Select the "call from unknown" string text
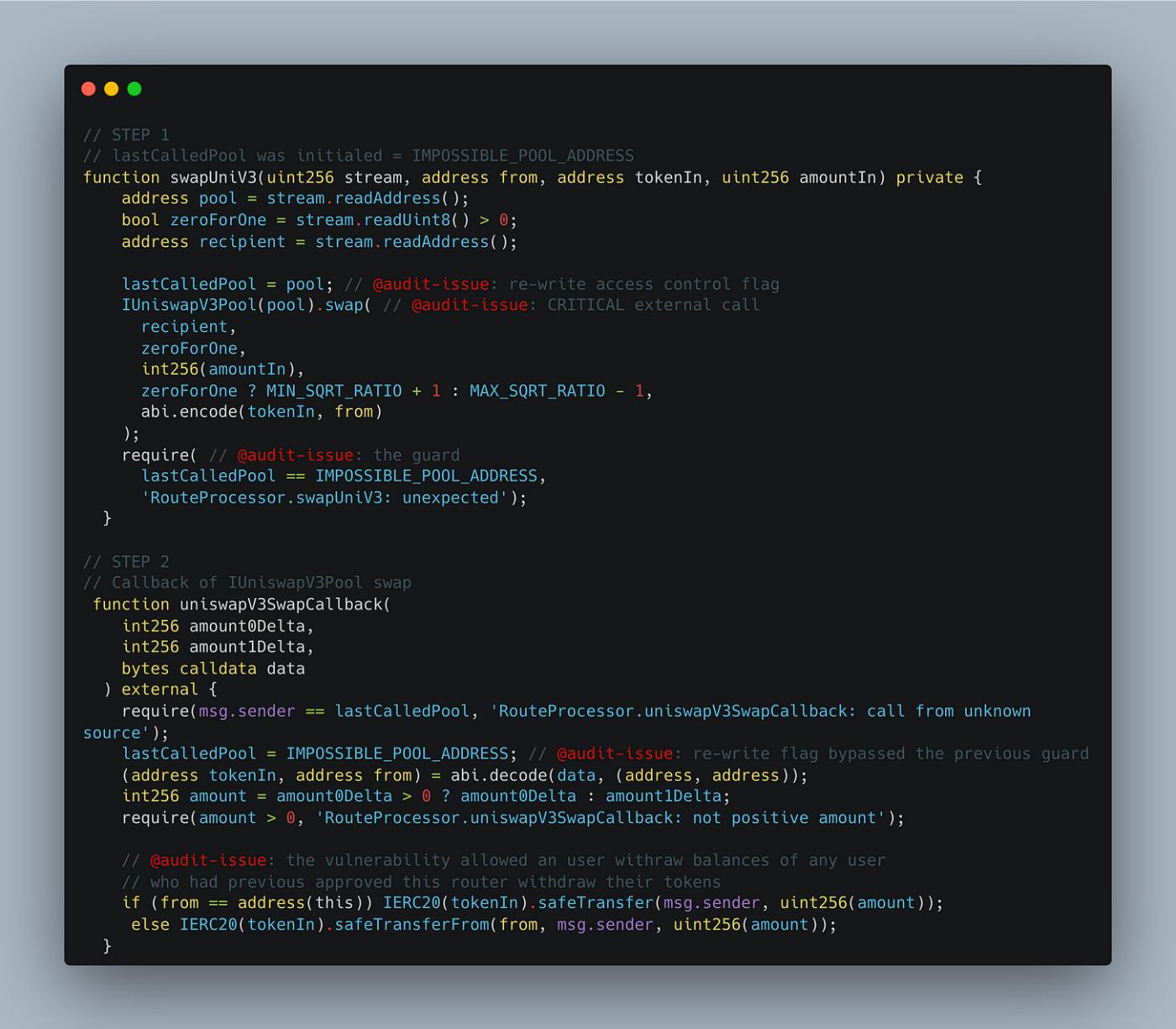Image resolution: width=1176 pixels, height=1029 pixels. (949, 711)
